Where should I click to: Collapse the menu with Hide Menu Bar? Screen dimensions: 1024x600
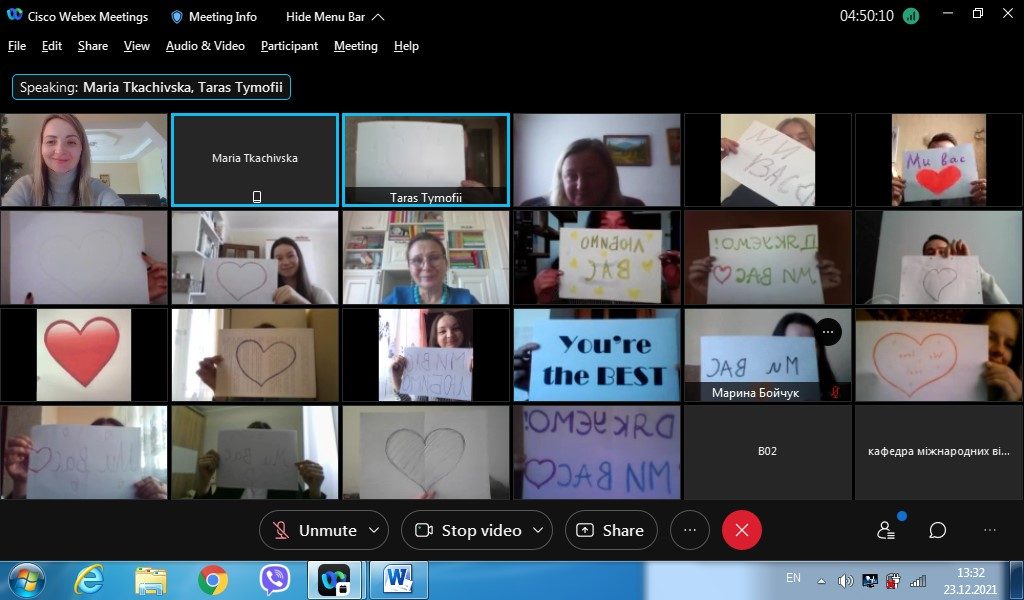coord(334,17)
